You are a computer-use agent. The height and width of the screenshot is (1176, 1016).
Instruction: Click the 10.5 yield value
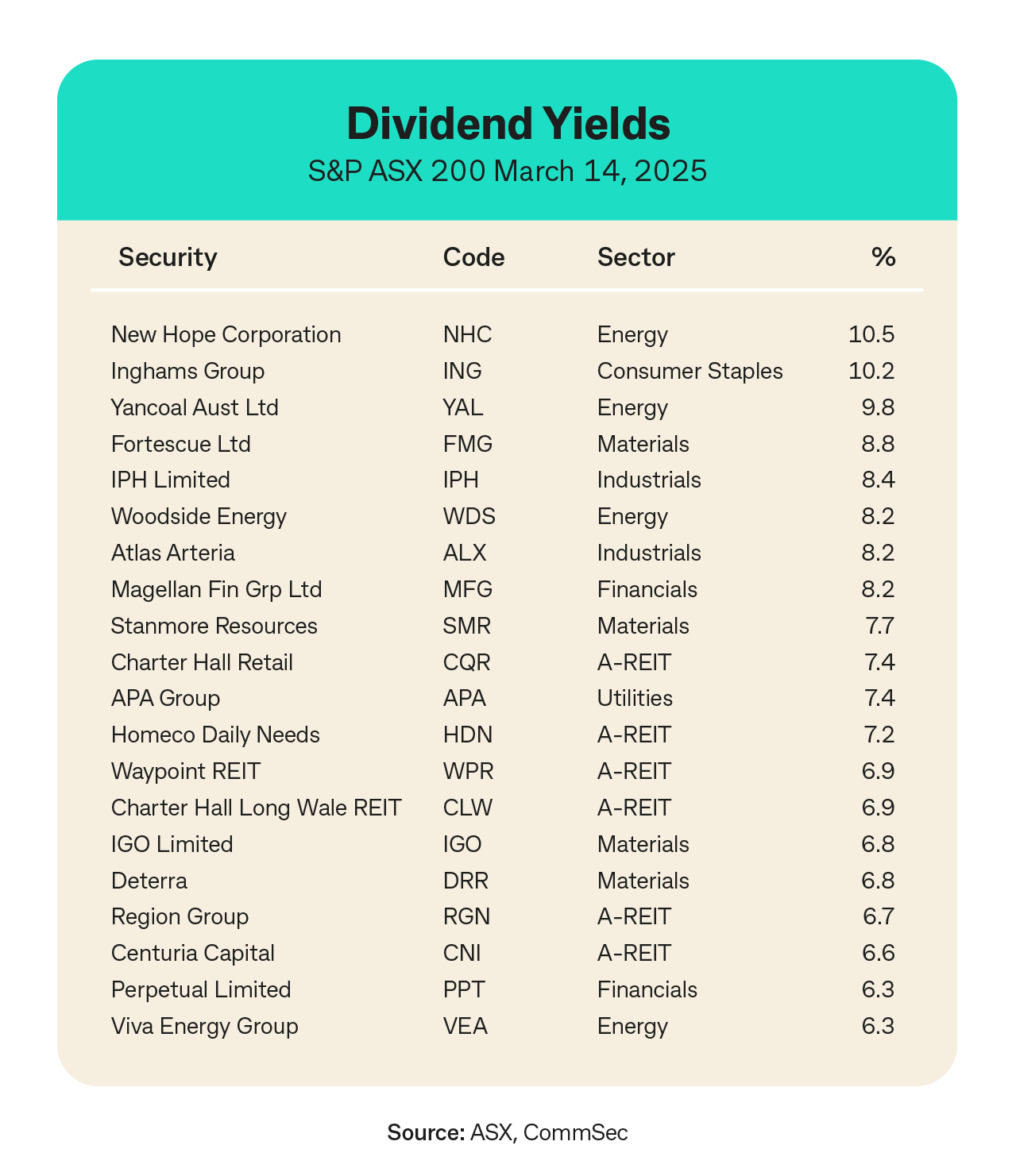coord(871,334)
